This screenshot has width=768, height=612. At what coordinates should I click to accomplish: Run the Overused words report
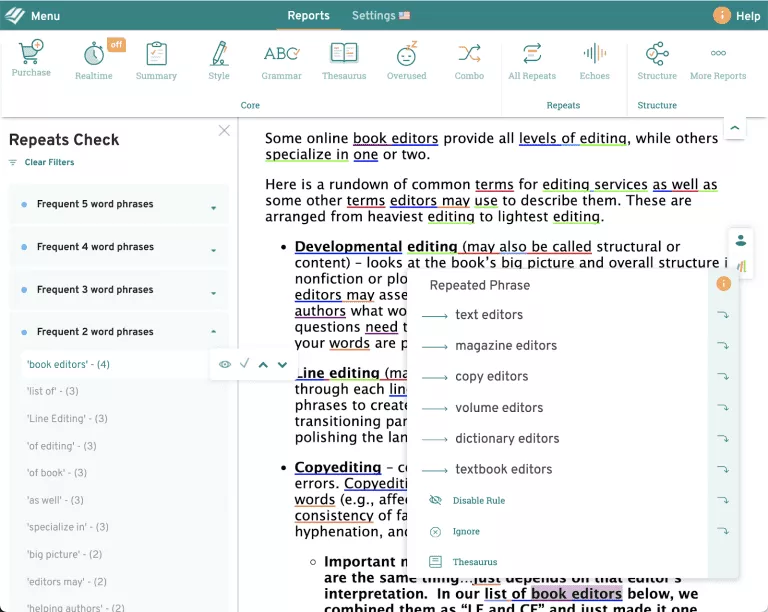point(407,61)
